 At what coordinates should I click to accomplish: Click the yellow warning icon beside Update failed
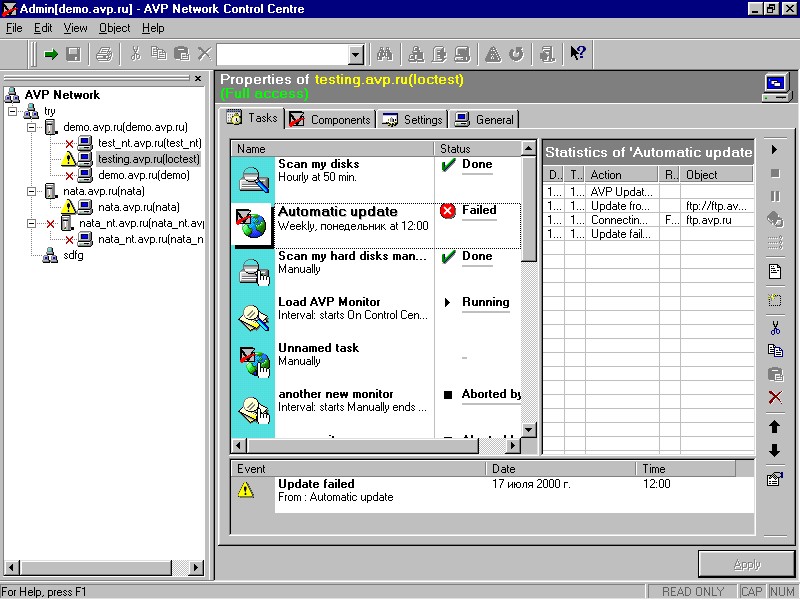pyautogui.click(x=245, y=490)
